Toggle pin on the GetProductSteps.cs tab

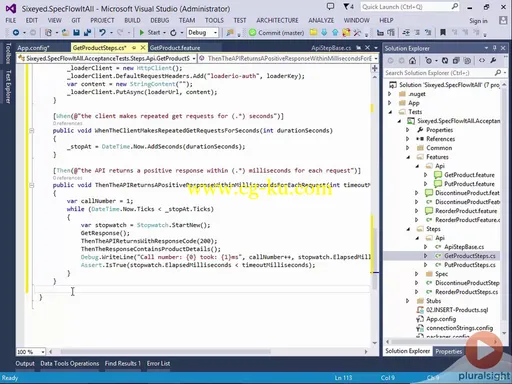pyautogui.click(x=134, y=48)
